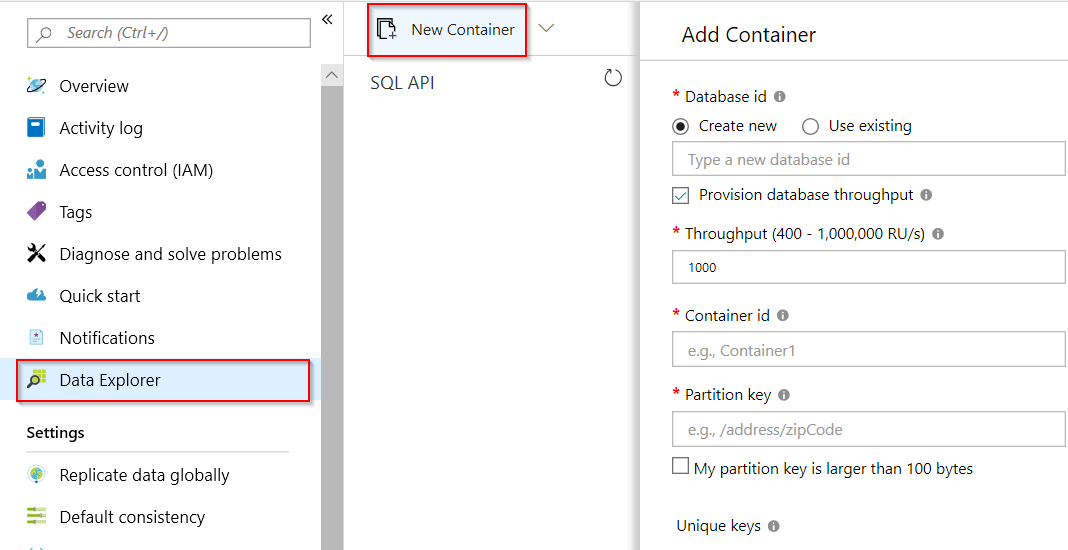1068x550 pixels.
Task: Show info for Provision database throughput
Action: [x=926, y=195]
